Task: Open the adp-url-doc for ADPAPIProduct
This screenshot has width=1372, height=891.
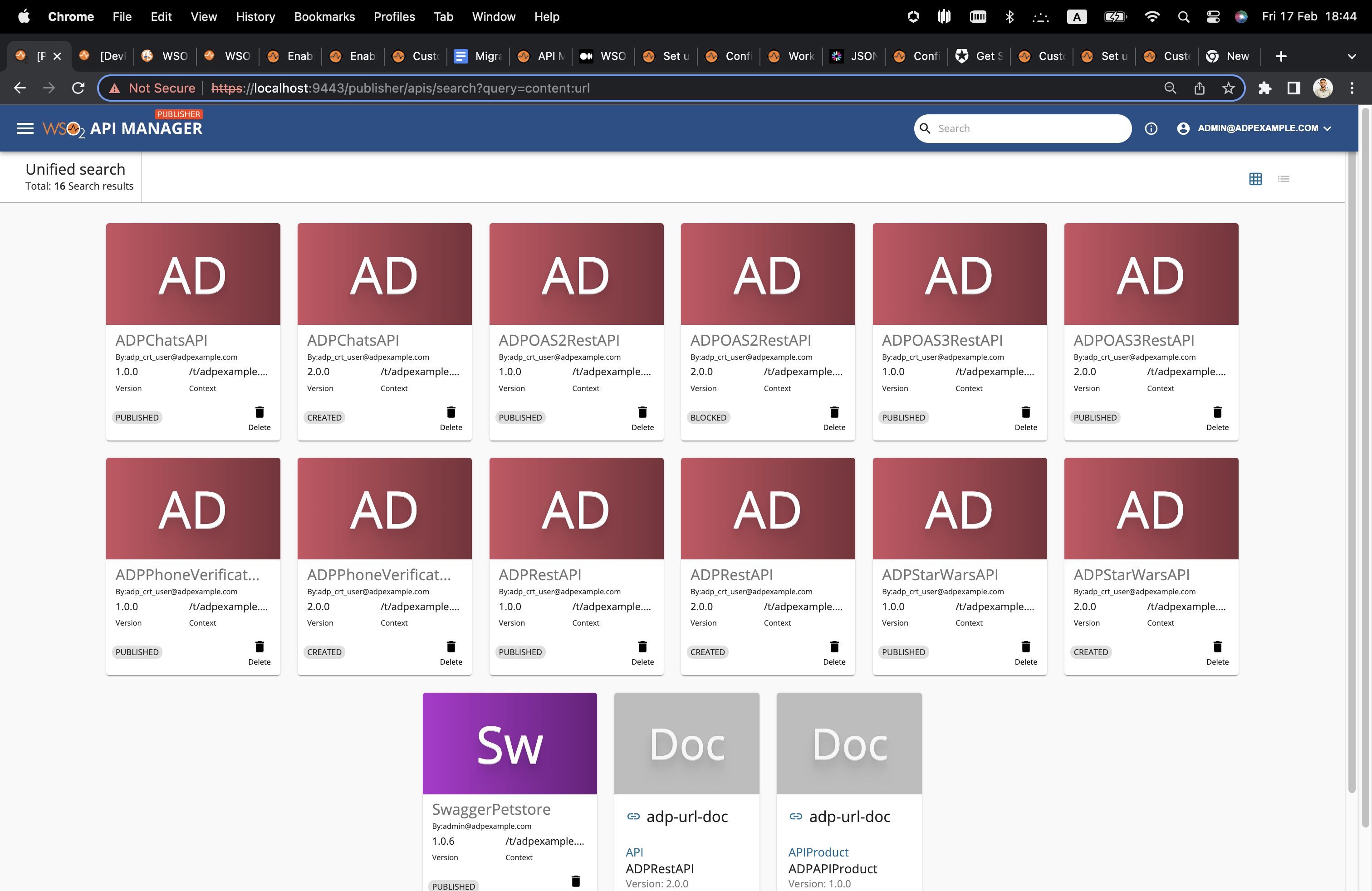Action: [x=849, y=816]
